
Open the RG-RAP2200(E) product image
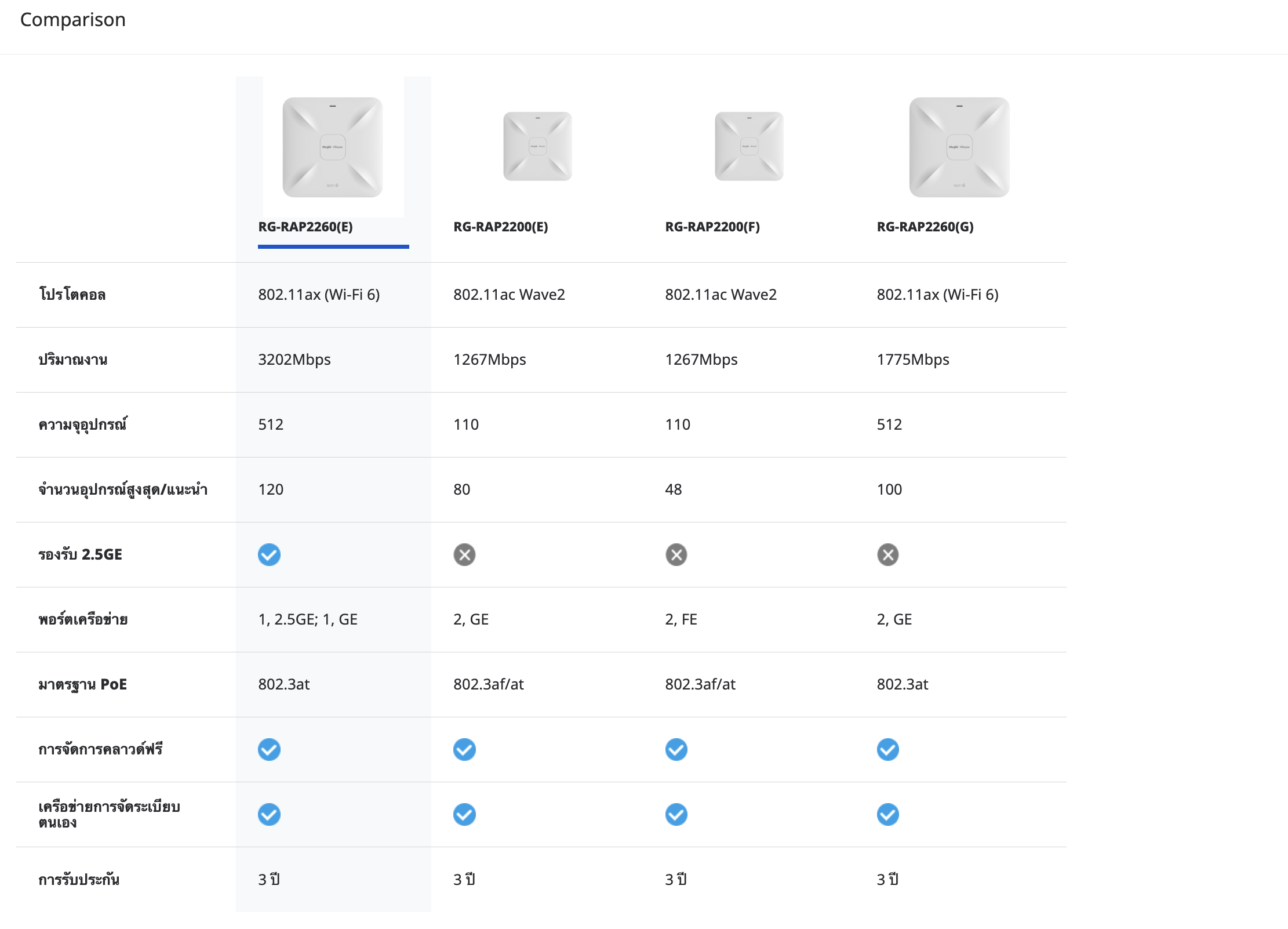(537, 146)
